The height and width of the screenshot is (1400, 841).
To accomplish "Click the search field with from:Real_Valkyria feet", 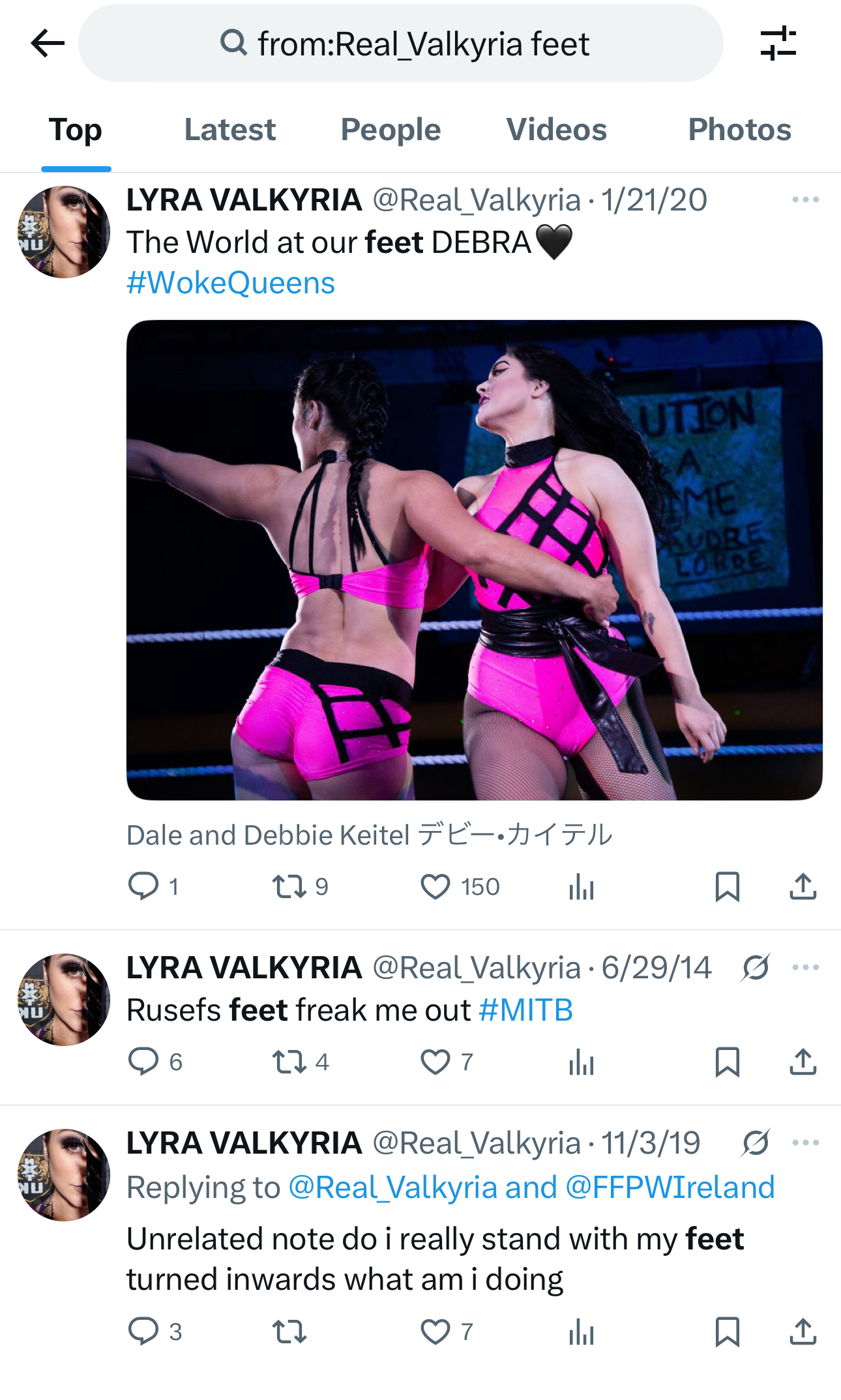I will [401, 44].
